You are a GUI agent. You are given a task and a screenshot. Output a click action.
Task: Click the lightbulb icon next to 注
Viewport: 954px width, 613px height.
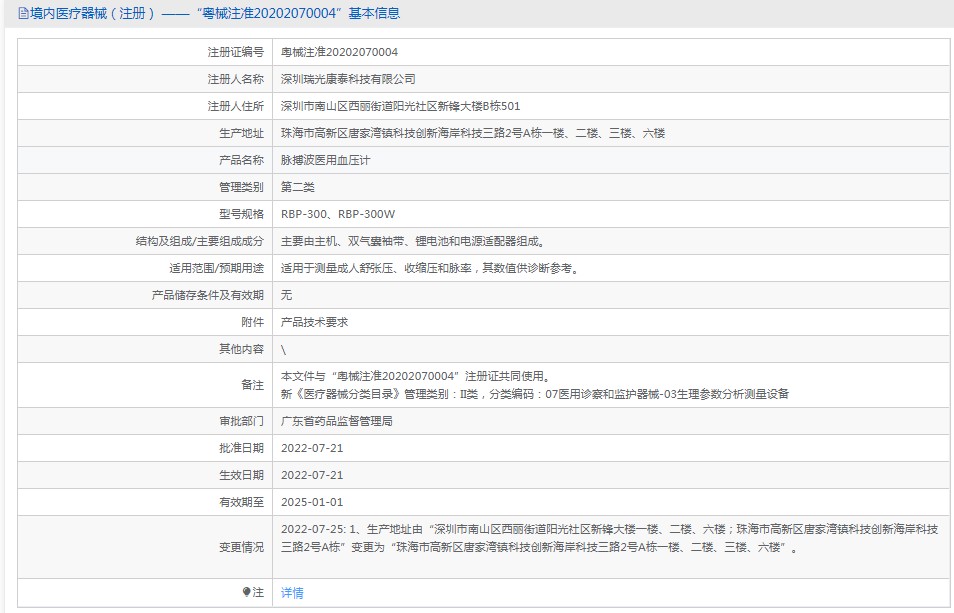click(x=246, y=592)
